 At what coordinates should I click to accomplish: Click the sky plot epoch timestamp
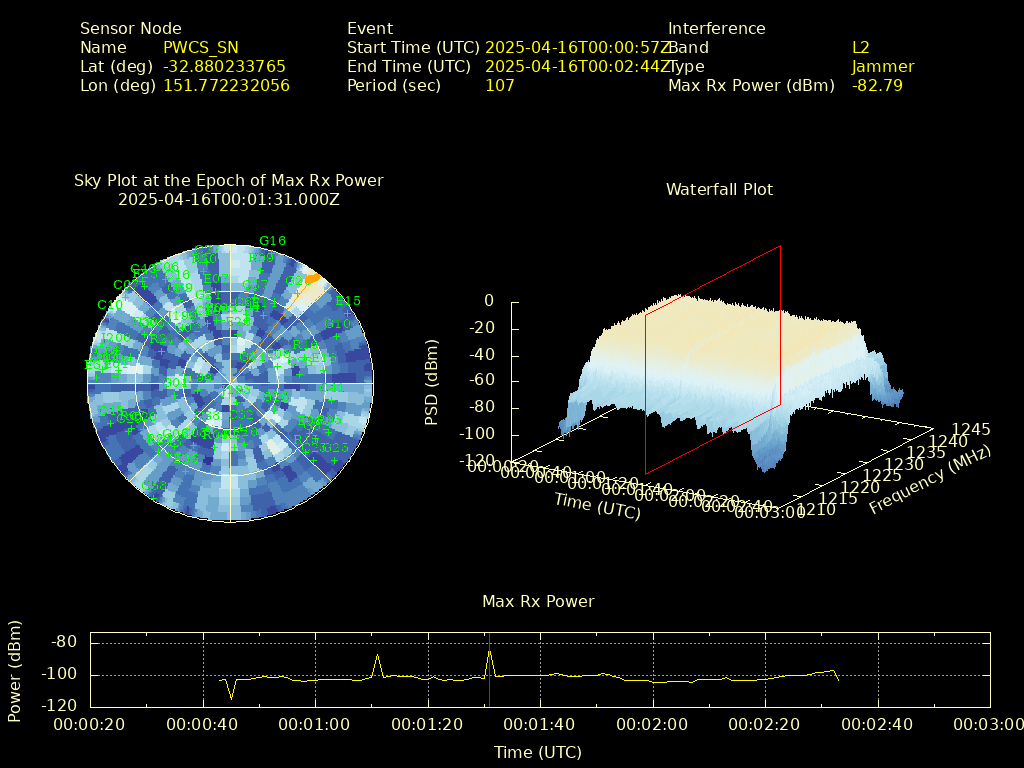[x=229, y=199]
